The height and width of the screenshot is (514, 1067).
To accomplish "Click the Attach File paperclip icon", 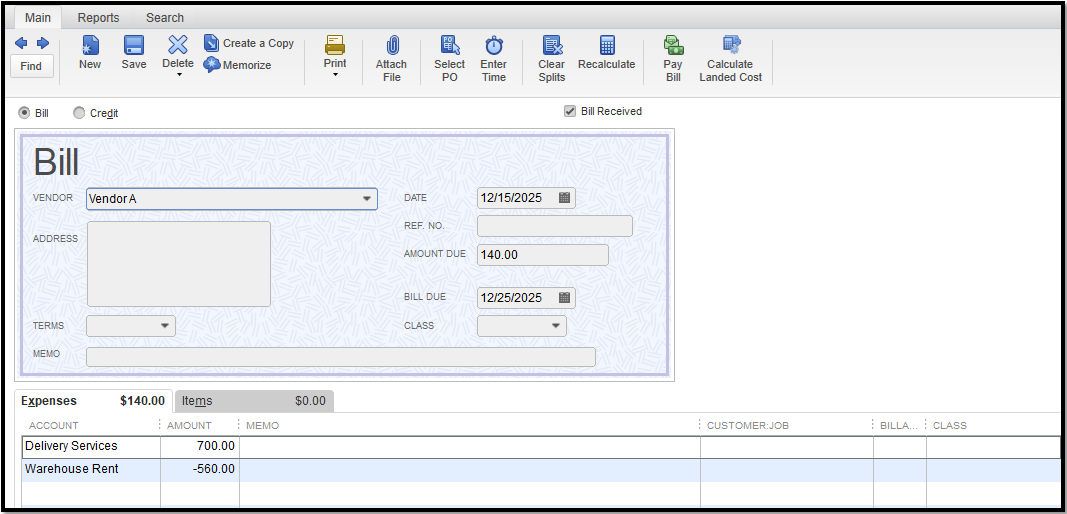I will point(391,46).
